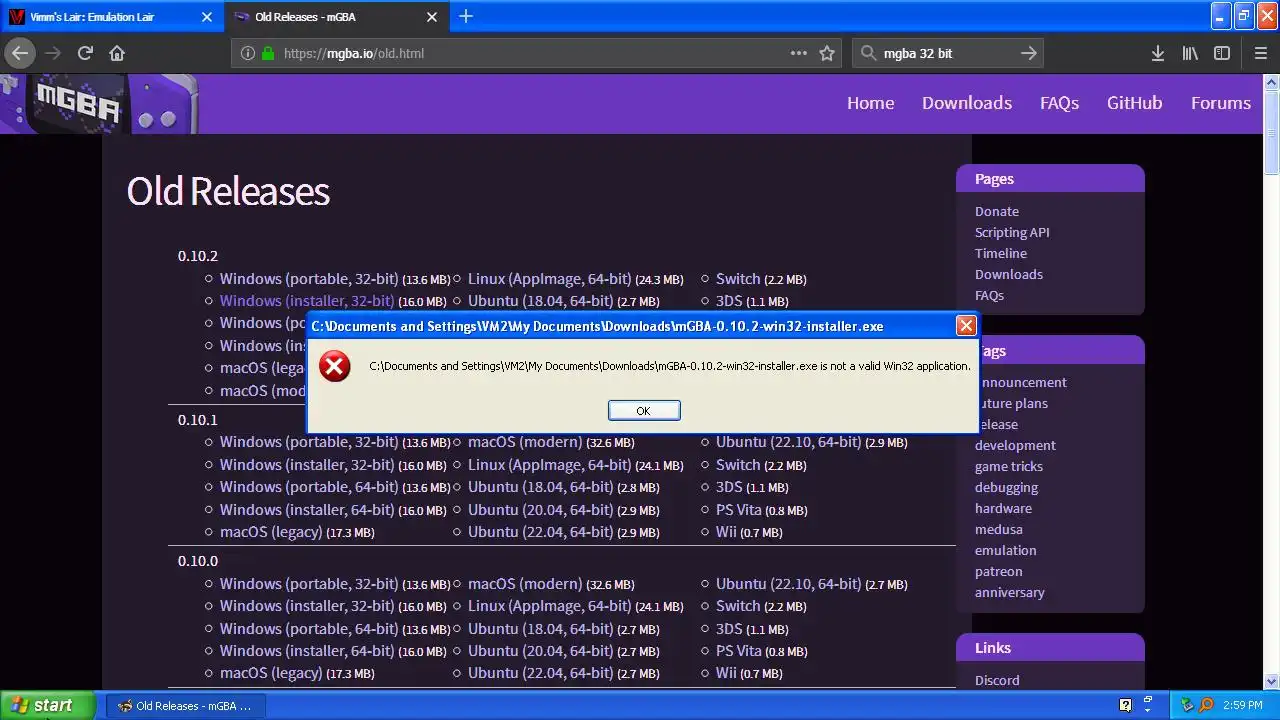
Task: Switch to Vimm's Lair: Emulation Lair tab
Action: [x=112, y=17]
